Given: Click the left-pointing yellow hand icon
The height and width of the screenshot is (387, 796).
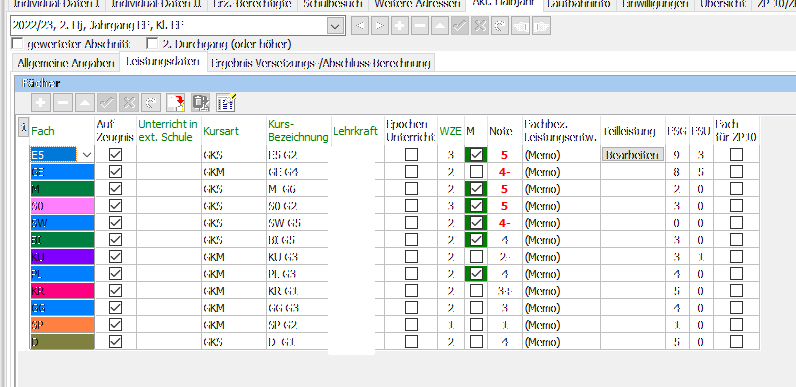Looking at the screenshot, I should (520, 26).
